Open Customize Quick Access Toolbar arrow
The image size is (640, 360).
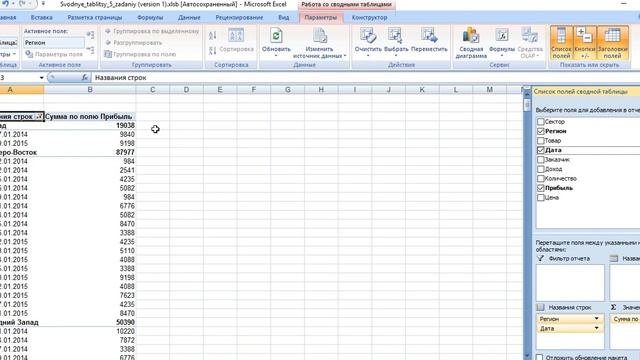tap(43, 4)
